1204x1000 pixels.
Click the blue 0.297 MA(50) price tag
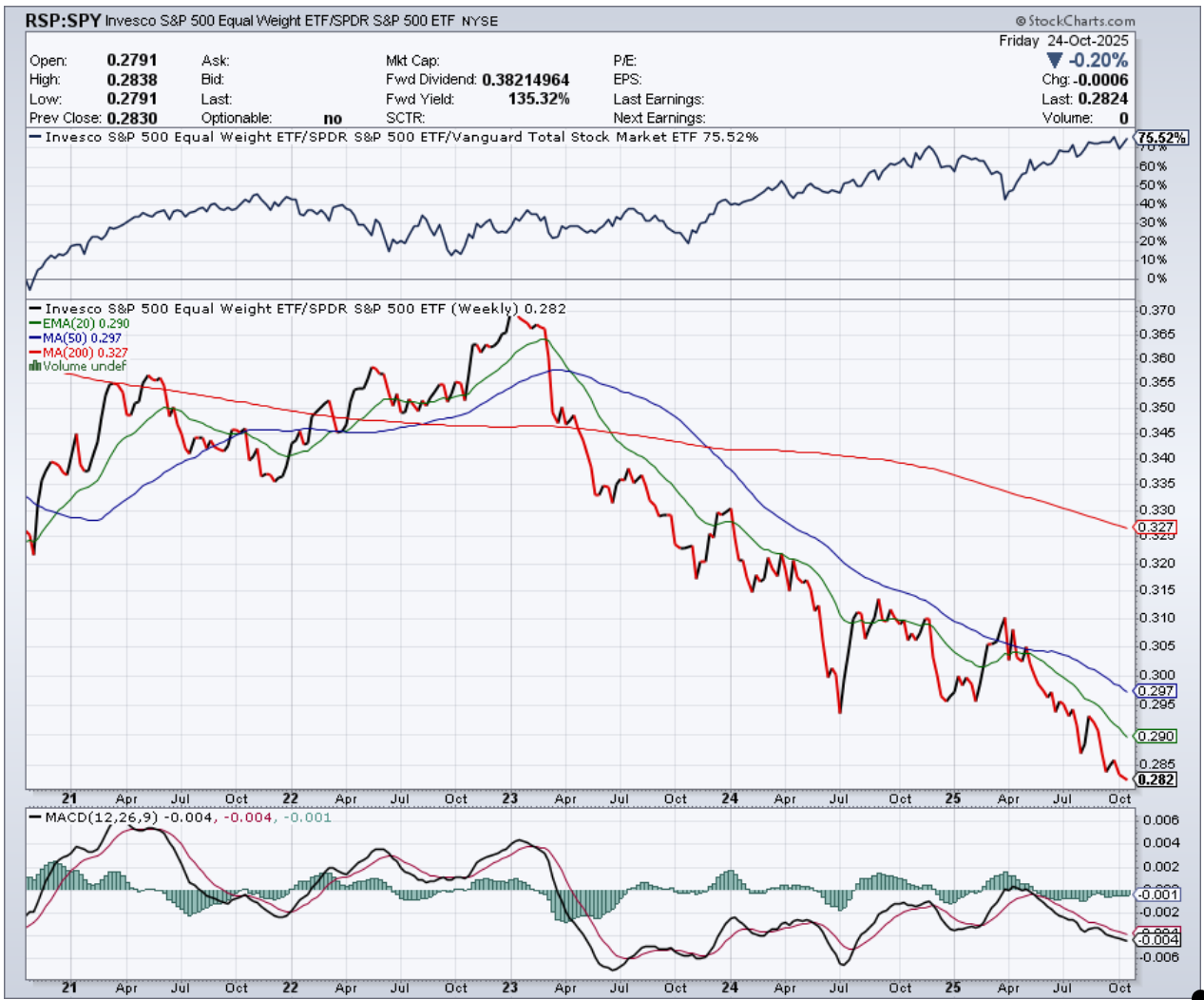(1156, 691)
